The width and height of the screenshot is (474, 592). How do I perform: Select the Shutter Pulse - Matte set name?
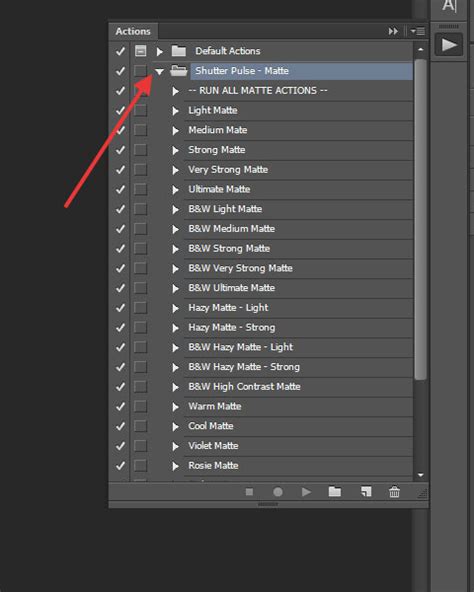pos(242,71)
